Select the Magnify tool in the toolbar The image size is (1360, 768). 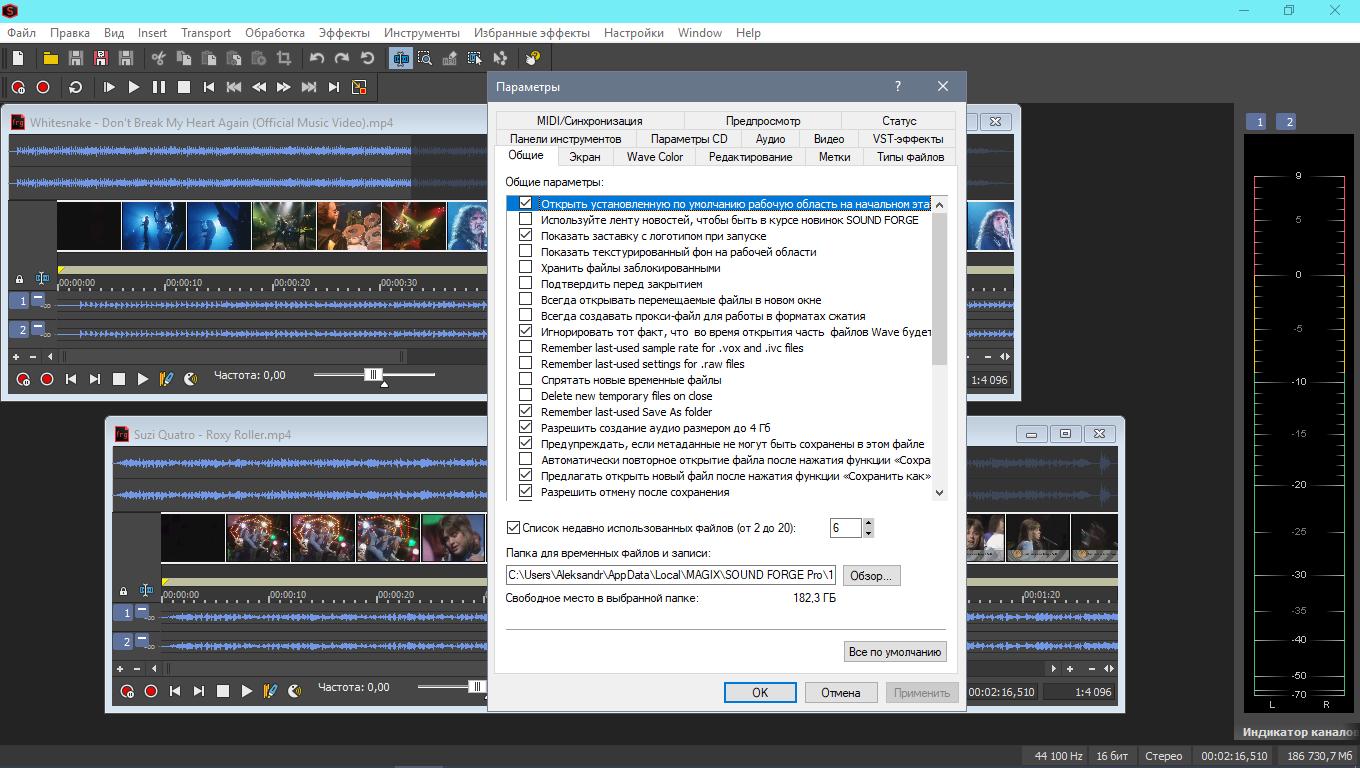tap(425, 59)
